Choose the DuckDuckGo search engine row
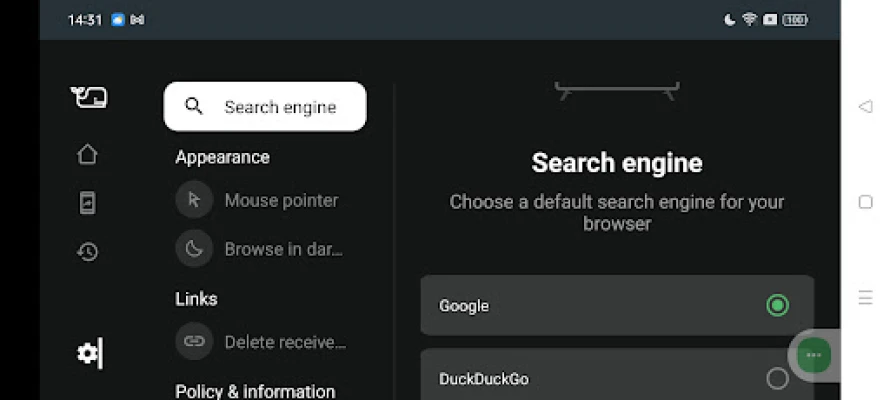Image resolution: width=890 pixels, height=400 pixels. coord(600,378)
